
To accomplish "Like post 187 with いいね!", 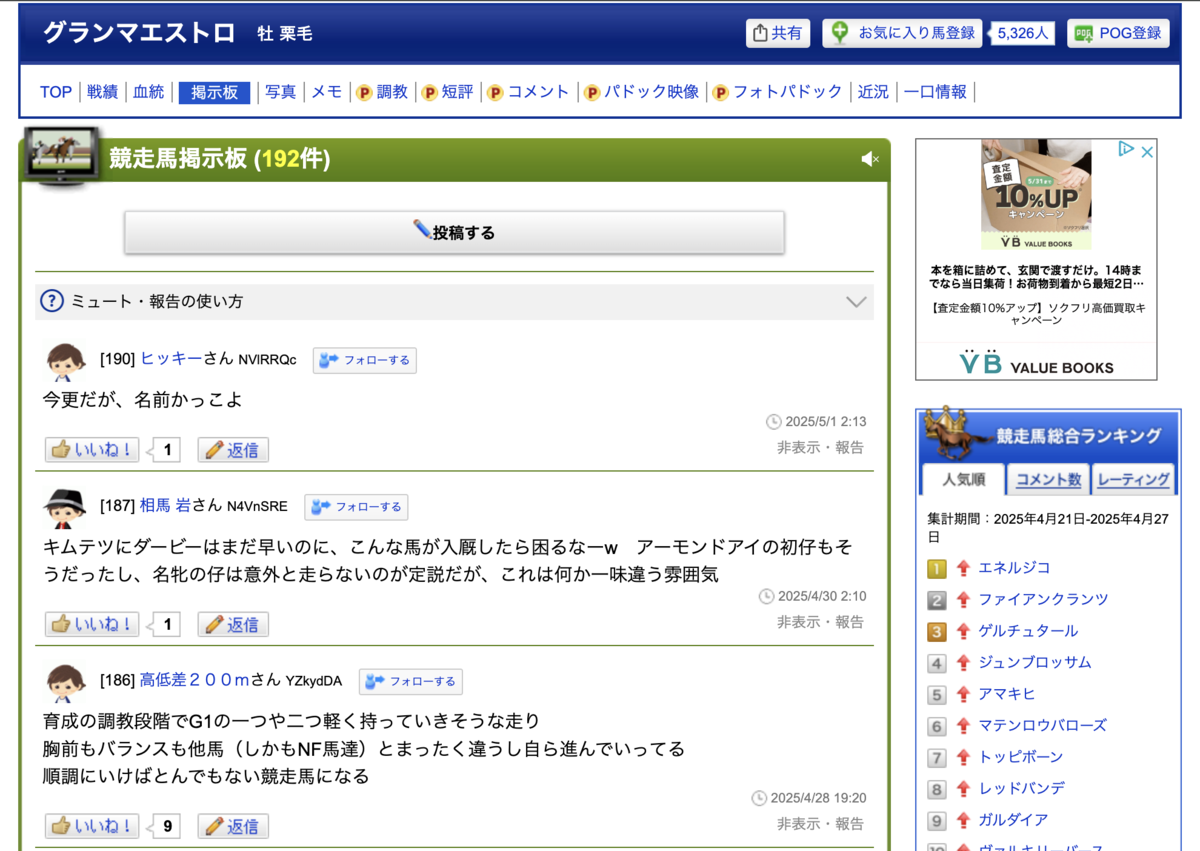I will click(x=92, y=624).
